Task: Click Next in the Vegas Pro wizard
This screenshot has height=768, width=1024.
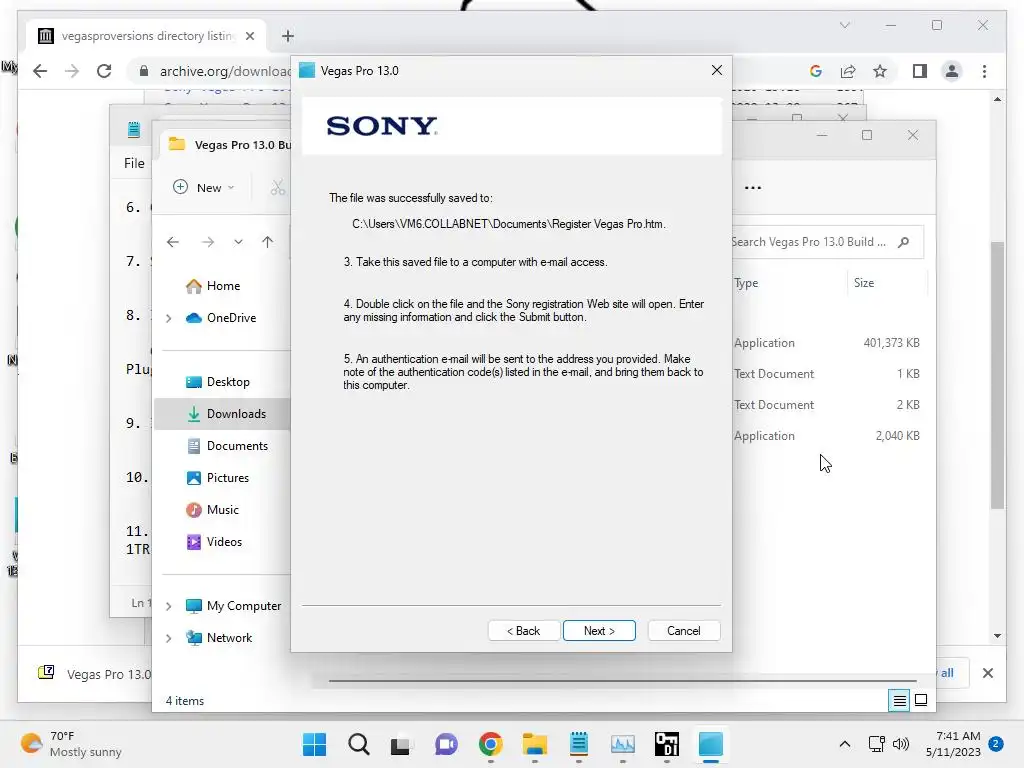Action: (599, 630)
